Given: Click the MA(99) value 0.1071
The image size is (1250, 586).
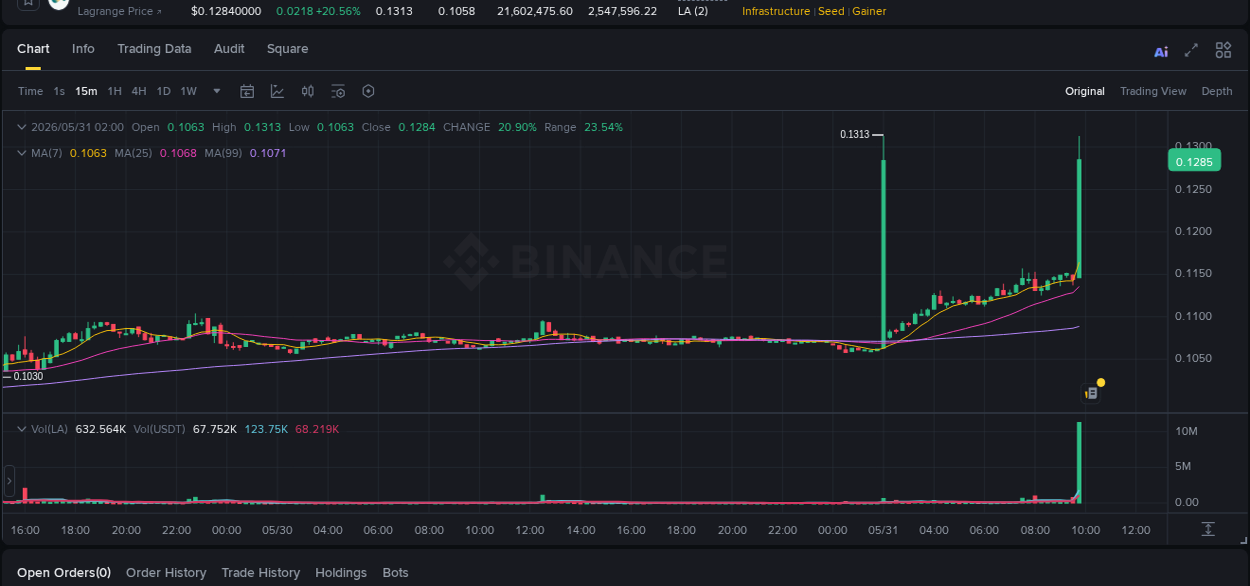Looking at the screenshot, I should [268, 153].
